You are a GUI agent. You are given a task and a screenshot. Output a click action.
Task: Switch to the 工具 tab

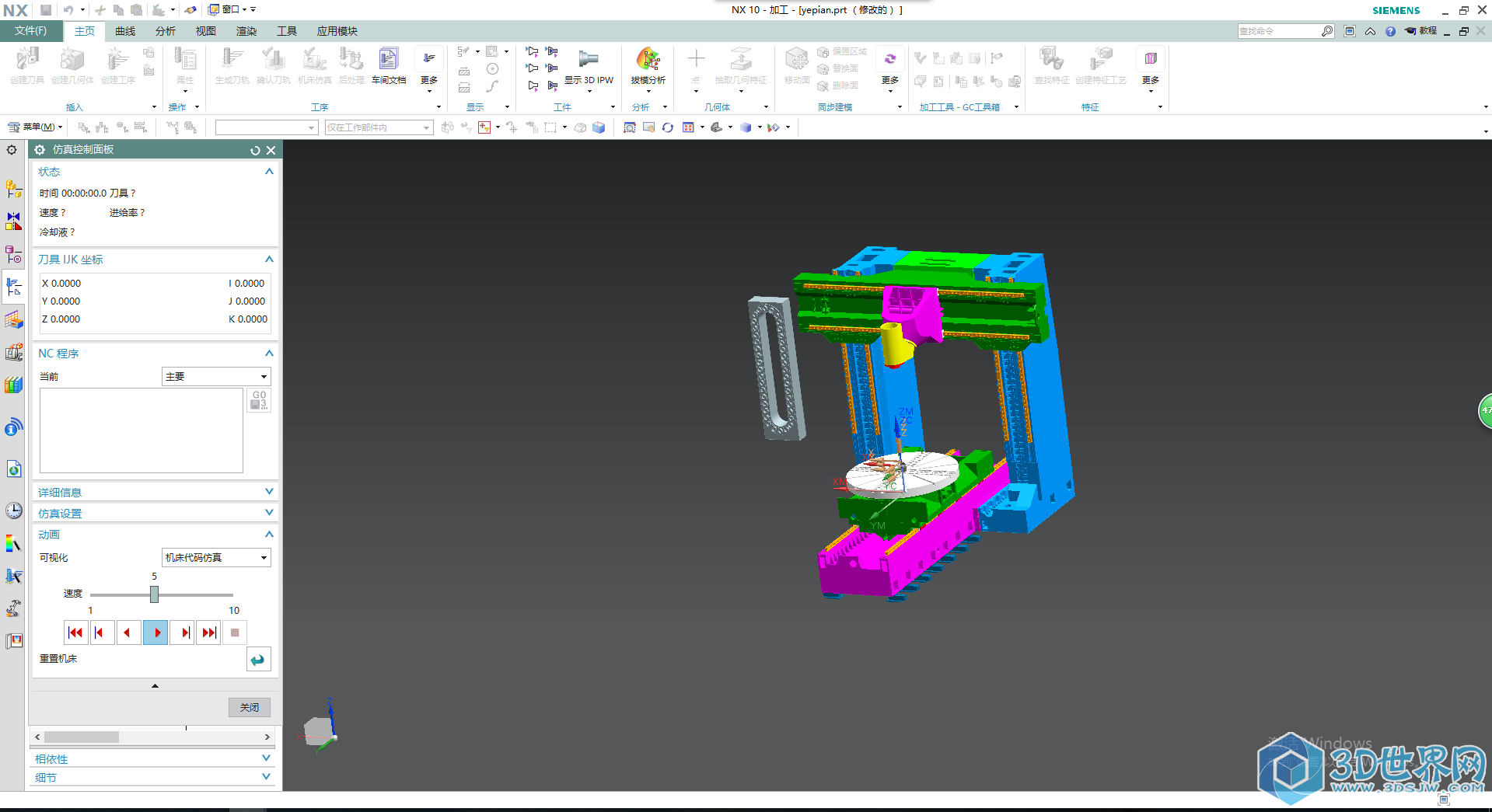point(287,31)
